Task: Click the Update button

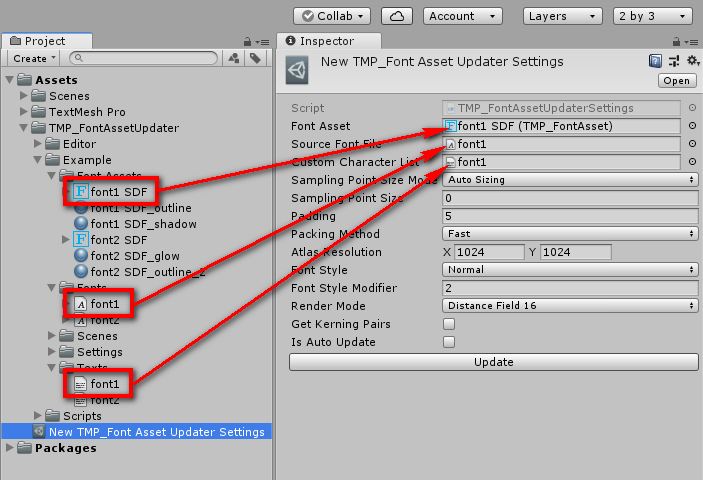Action: (x=494, y=362)
